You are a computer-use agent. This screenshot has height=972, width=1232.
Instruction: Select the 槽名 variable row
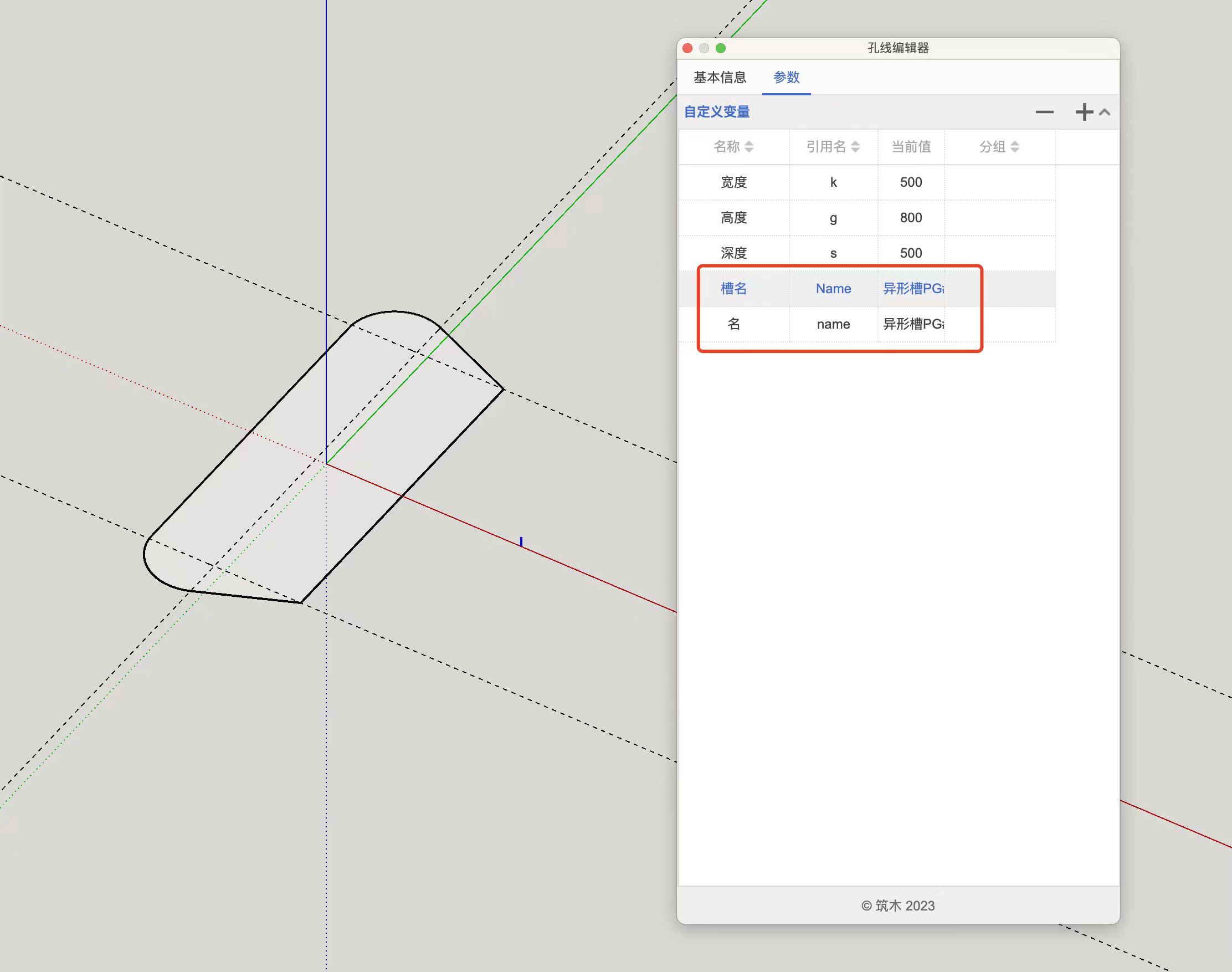[x=734, y=289]
